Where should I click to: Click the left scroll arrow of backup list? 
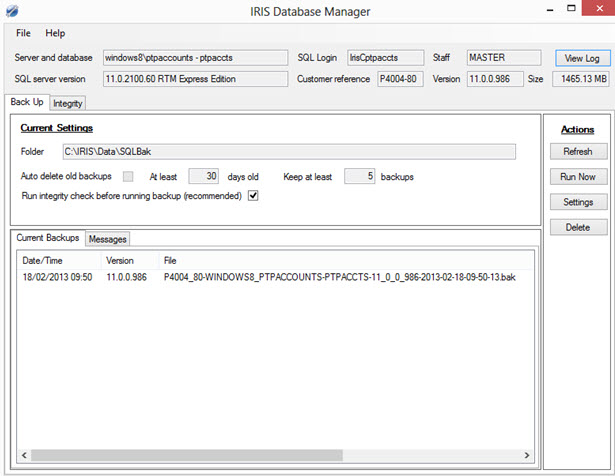click(x=24, y=455)
